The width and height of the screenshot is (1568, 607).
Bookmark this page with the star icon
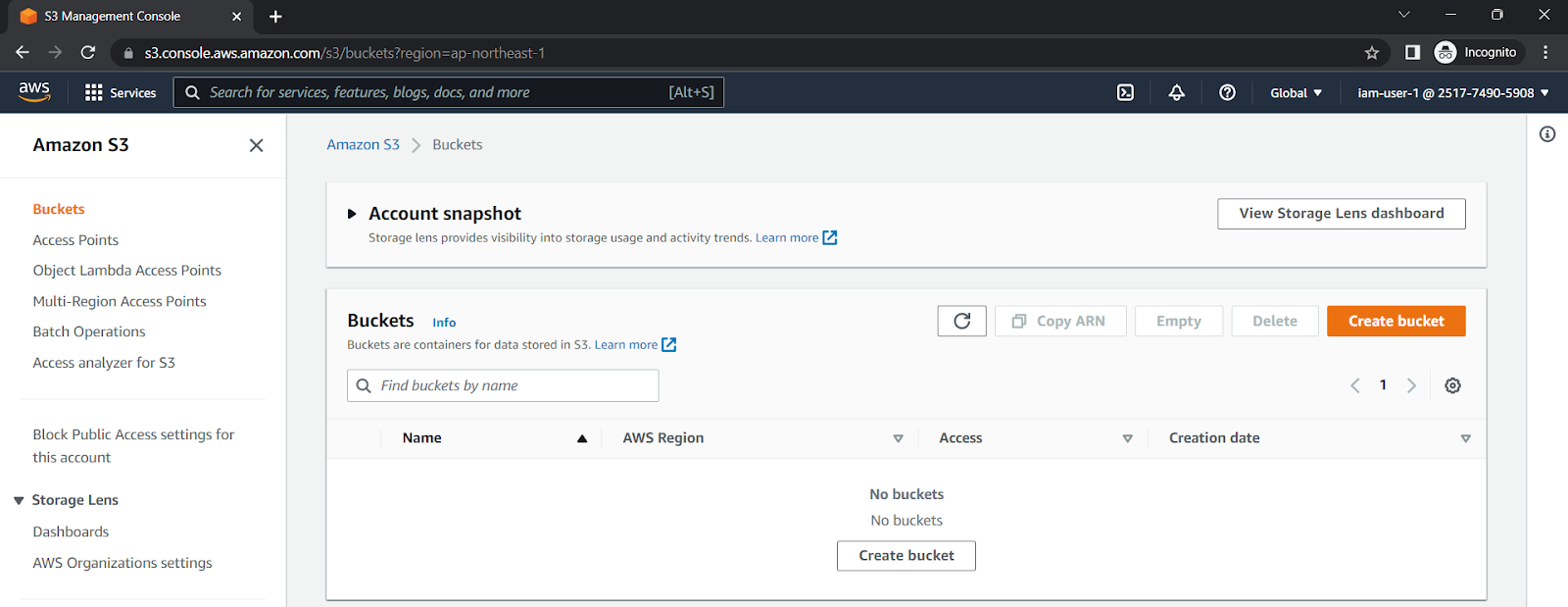[x=1372, y=53]
